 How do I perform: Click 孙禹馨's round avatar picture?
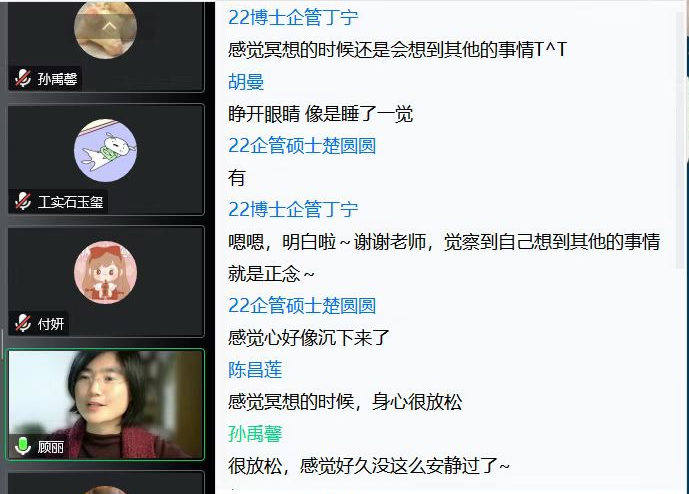click(105, 30)
